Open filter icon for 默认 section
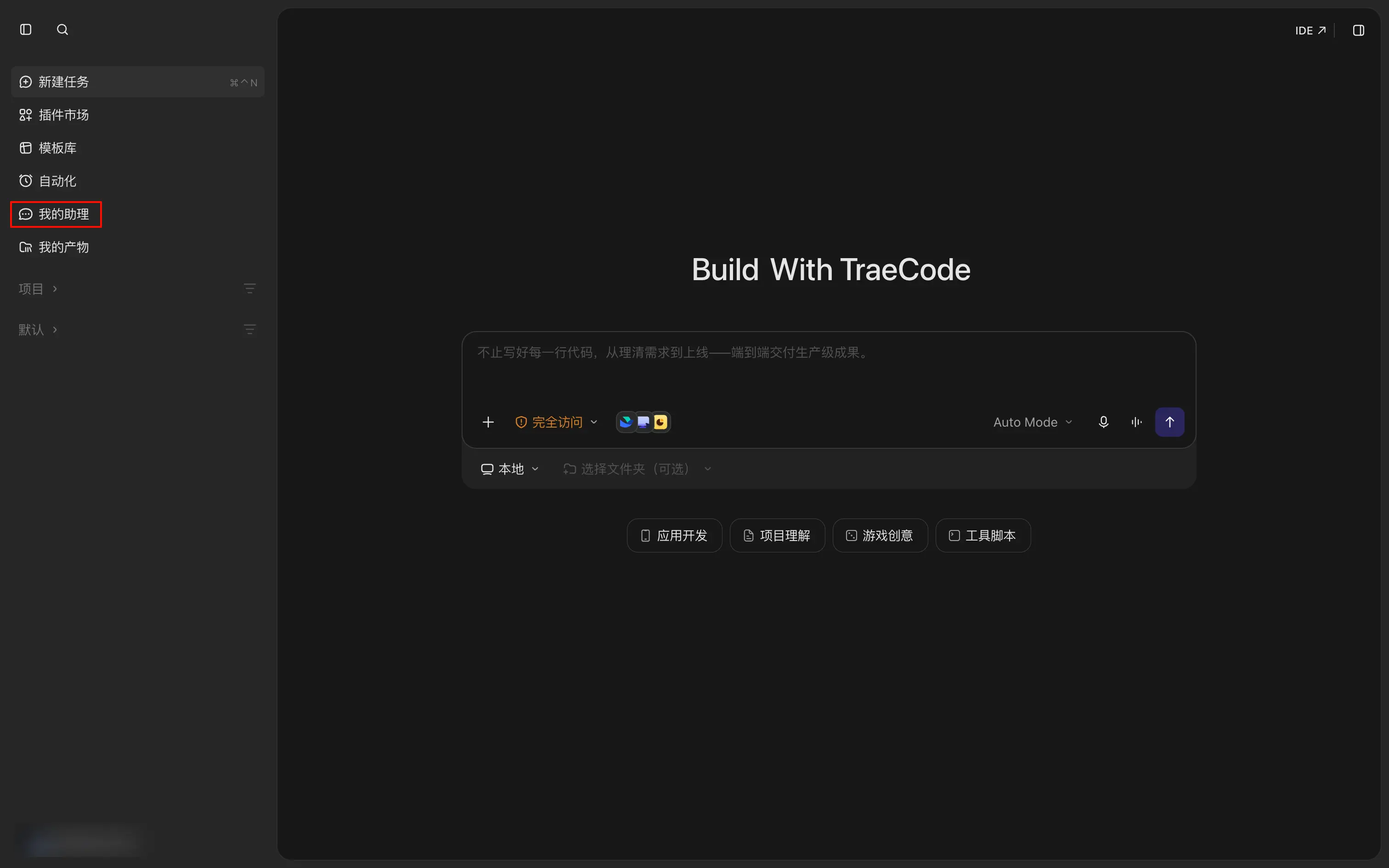The width and height of the screenshot is (1389, 868). pos(250,330)
